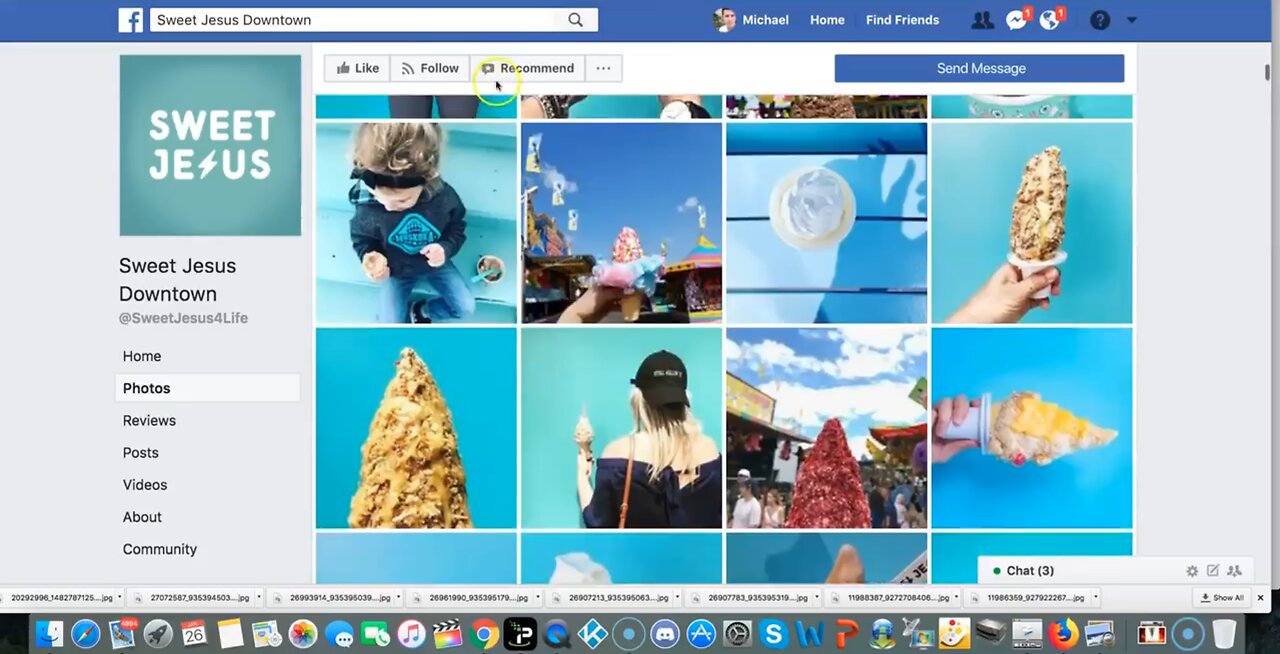Open Friend Requests icon in top bar
1280x654 pixels.
[982, 20]
